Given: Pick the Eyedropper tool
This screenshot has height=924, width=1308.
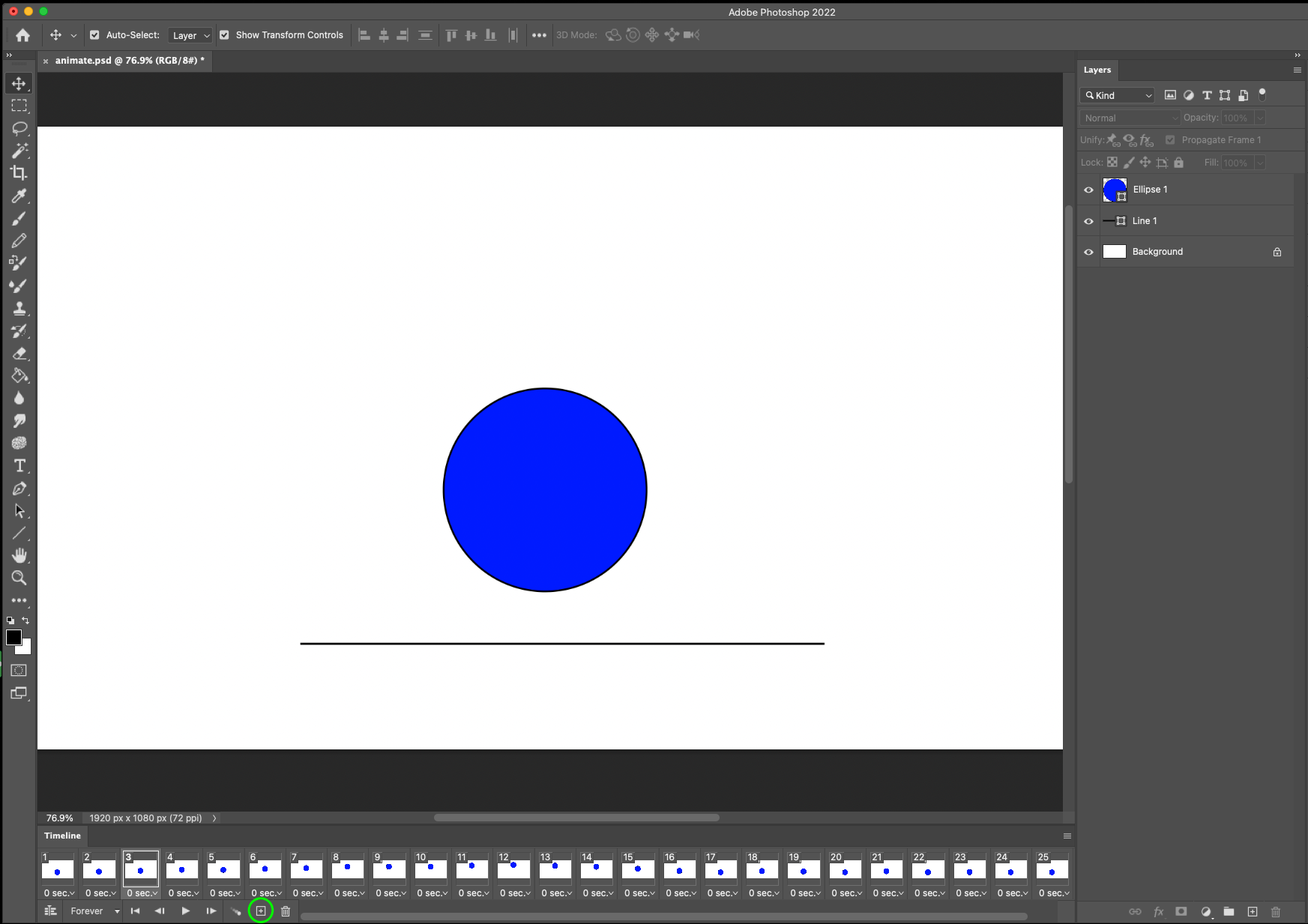Looking at the screenshot, I should (x=19, y=196).
